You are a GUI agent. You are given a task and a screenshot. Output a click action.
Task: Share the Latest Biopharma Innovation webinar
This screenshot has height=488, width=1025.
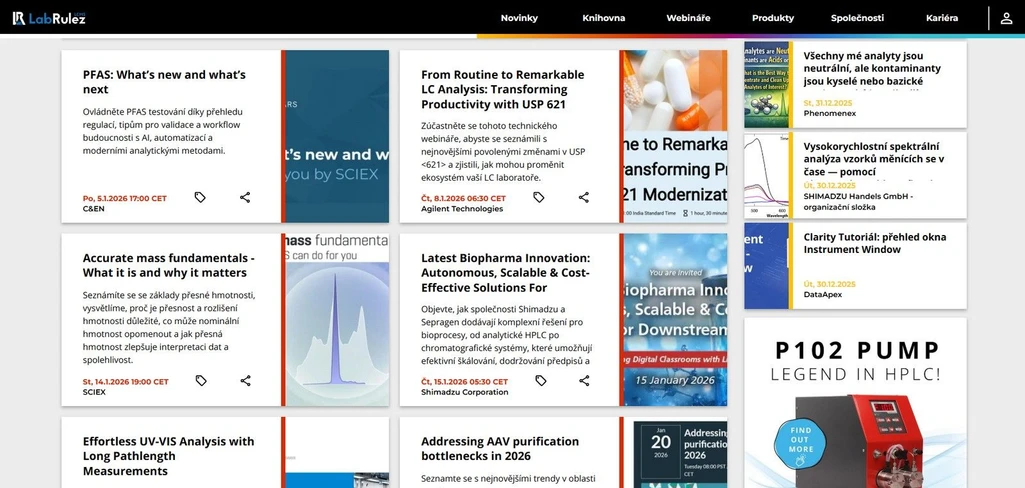point(584,381)
